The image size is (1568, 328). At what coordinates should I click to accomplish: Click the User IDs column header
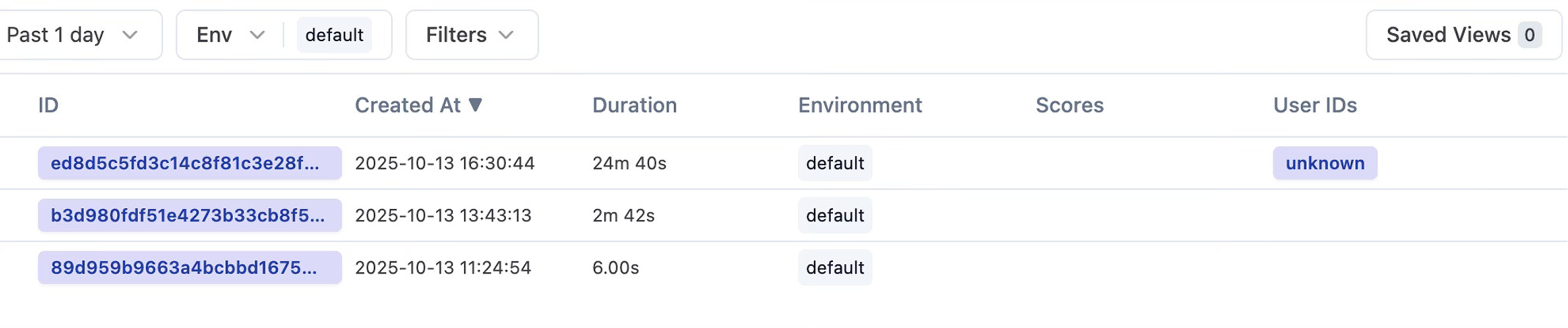click(x=1315, y=105)
